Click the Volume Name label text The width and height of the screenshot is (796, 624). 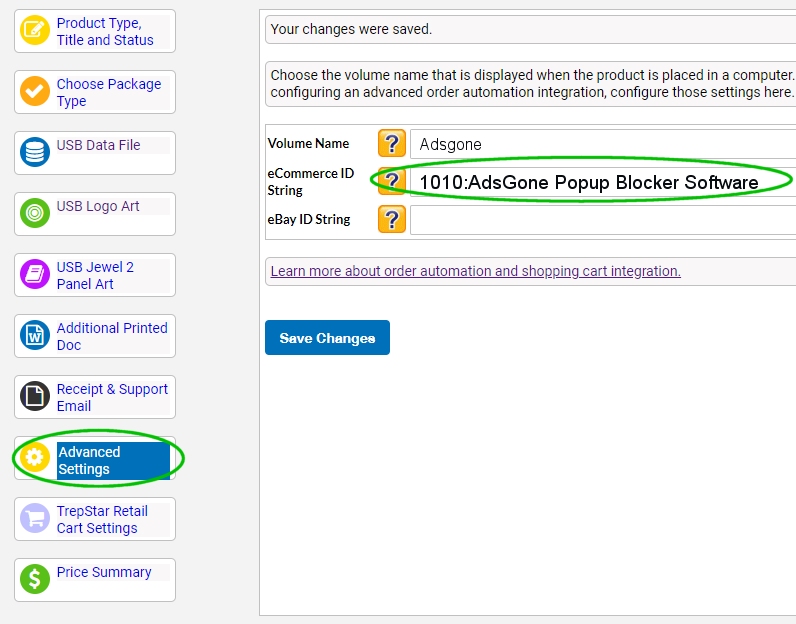click(x=308, y=143)
